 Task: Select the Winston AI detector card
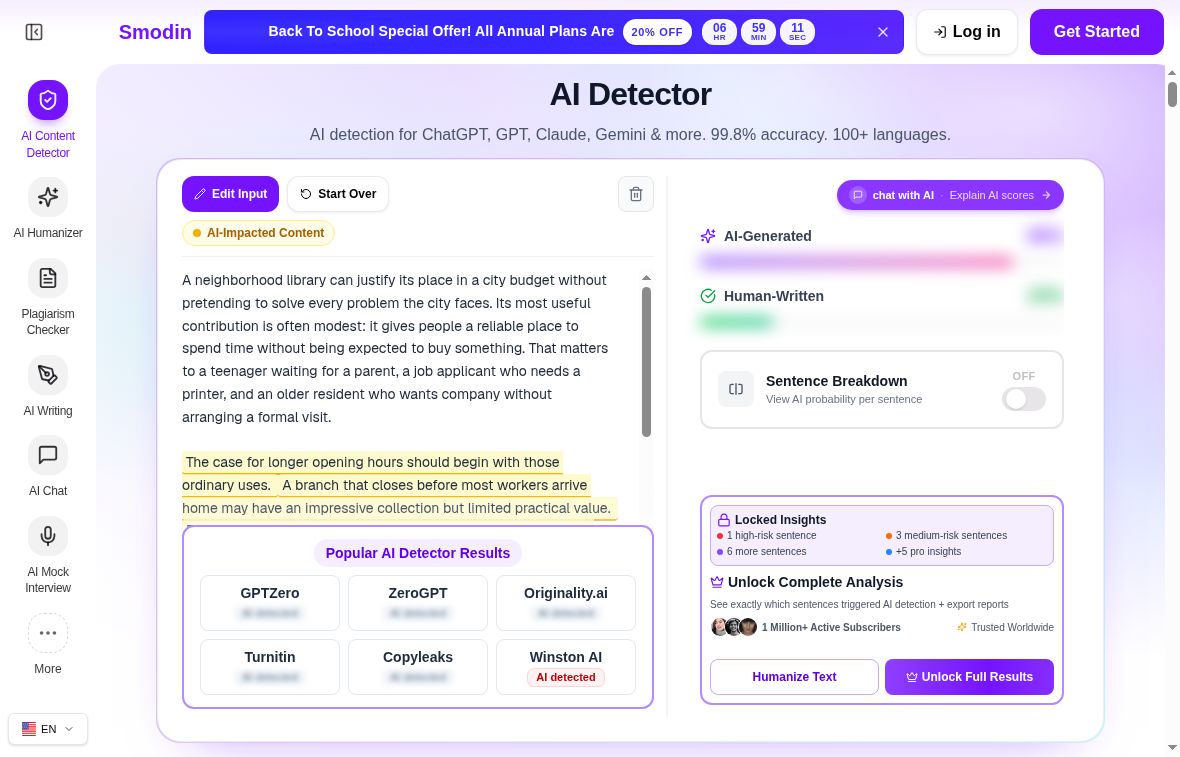point(566,667)
